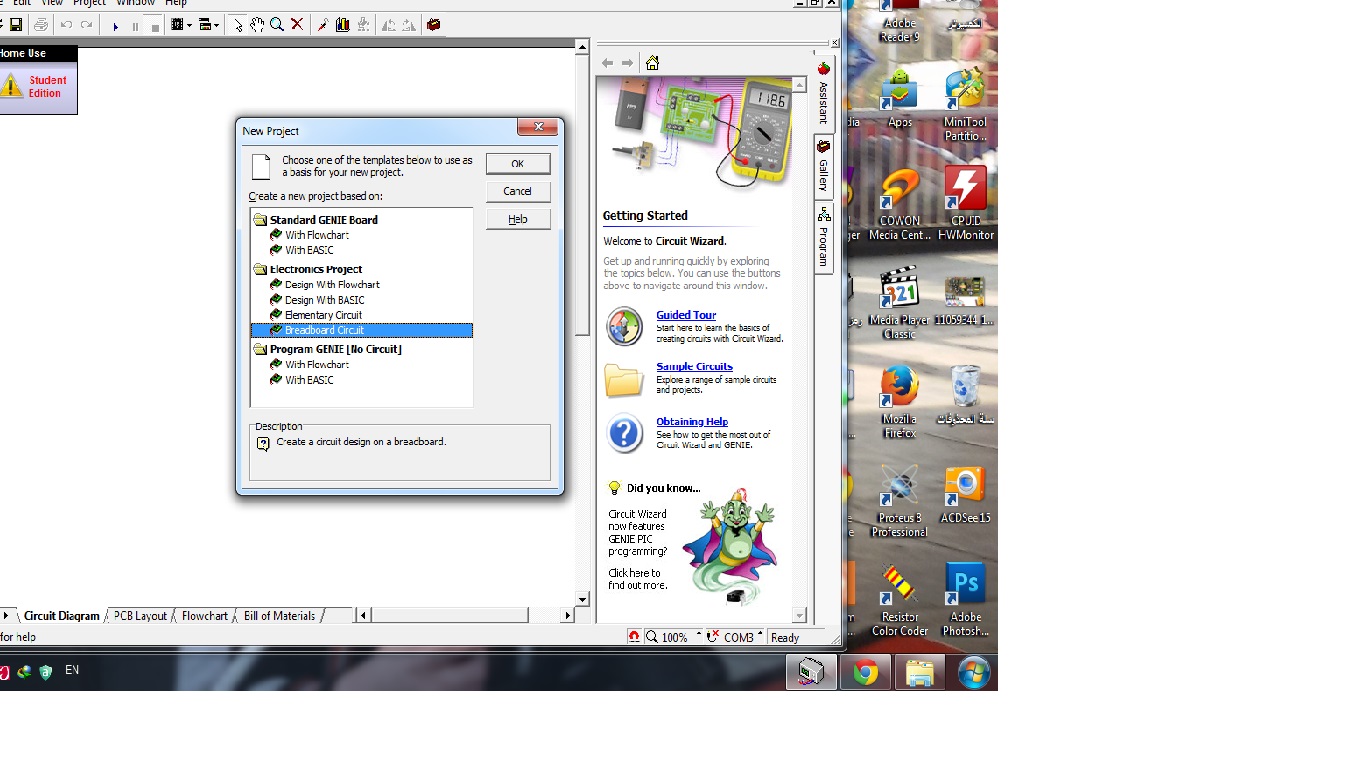Open the Edit menu
This screenshot has width=1366, height=768.
coord(22,3)
